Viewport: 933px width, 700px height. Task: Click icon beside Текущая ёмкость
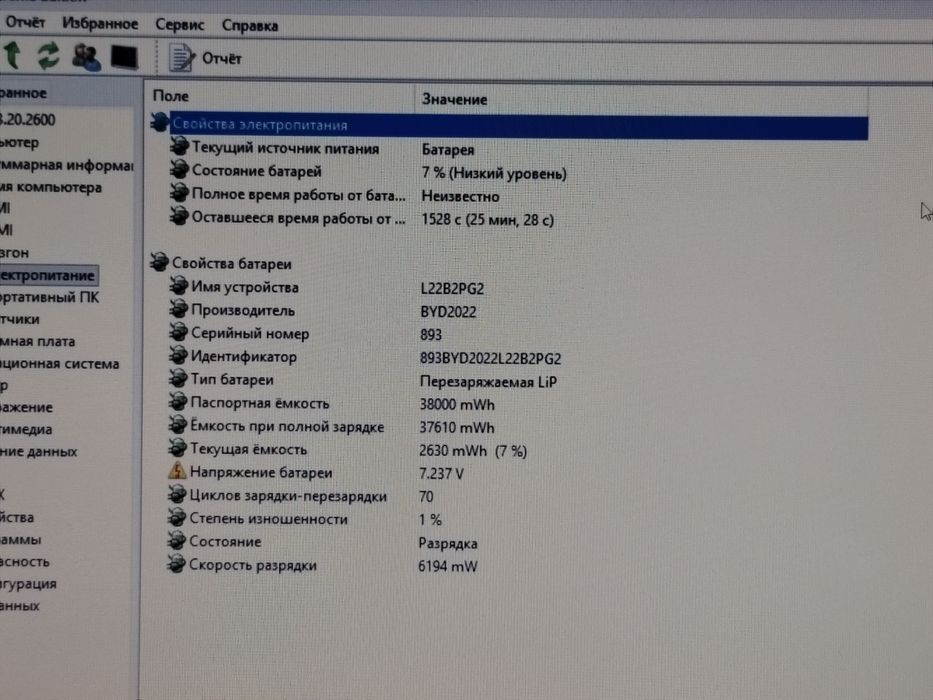pyautogui.click(x=178, y=447)
